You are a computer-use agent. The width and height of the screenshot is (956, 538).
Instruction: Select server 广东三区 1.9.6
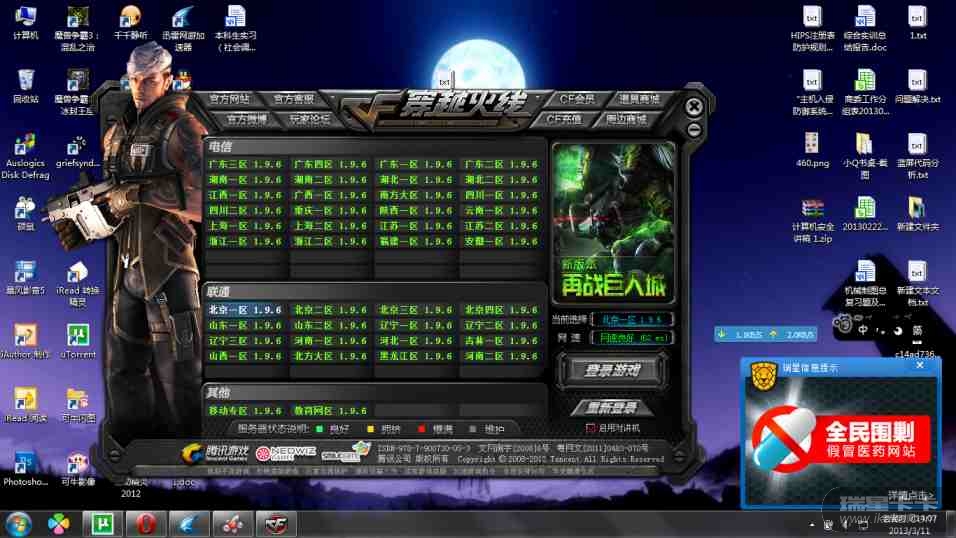[245, 165]
